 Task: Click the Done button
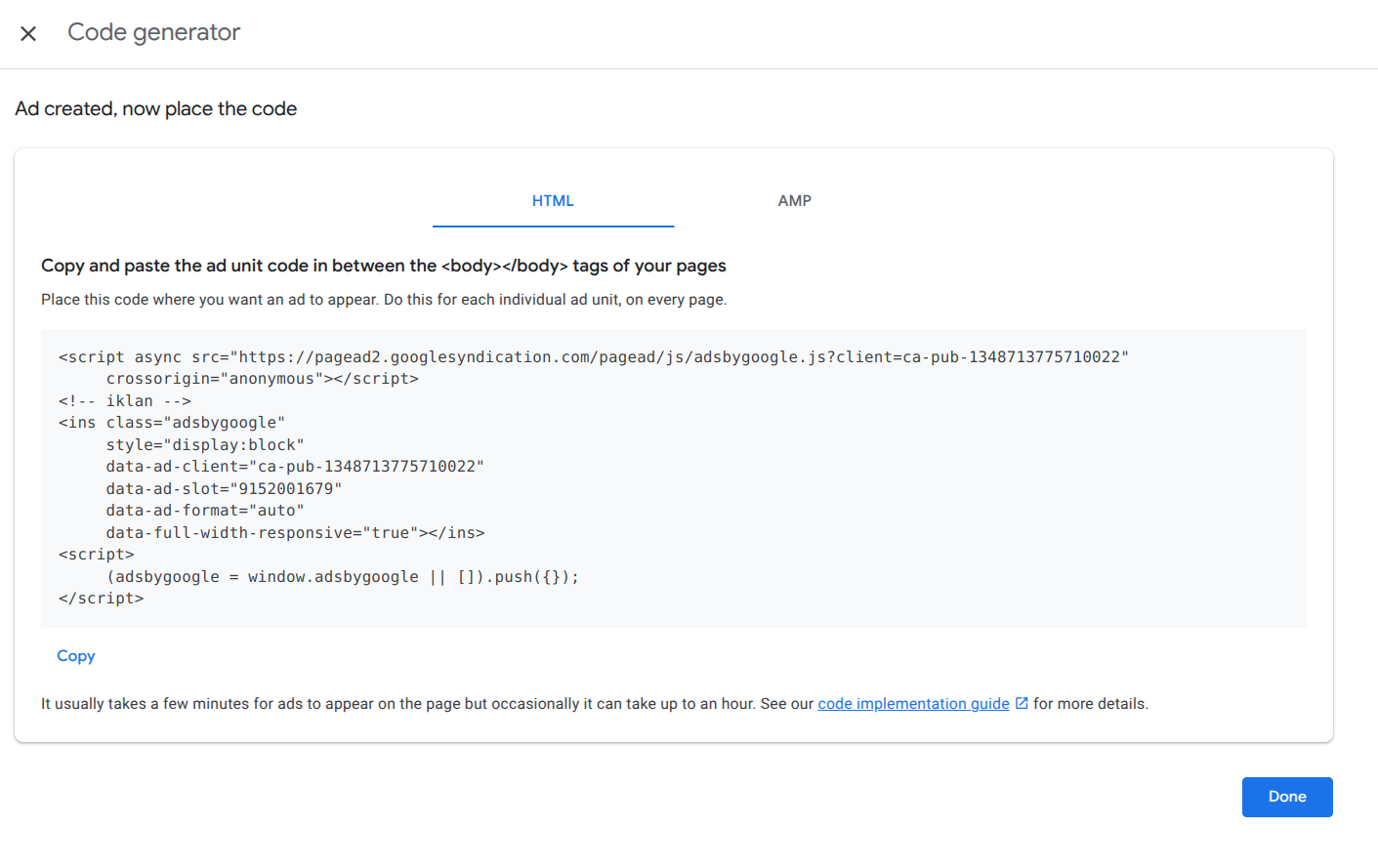pos(1287,797)
